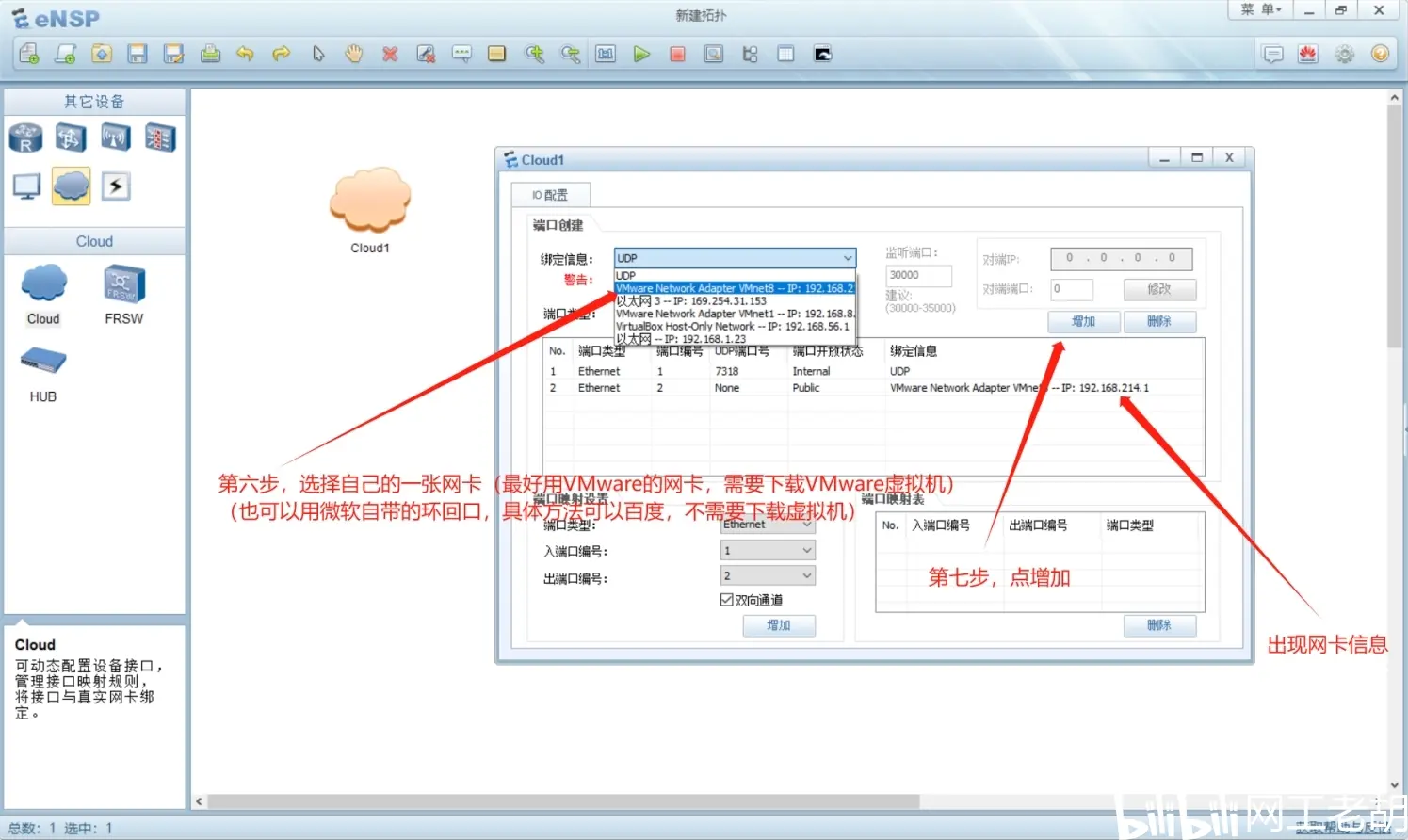Select the WLAN device category icon
Screen dimensions: 1408x840
tap(115, 137)
